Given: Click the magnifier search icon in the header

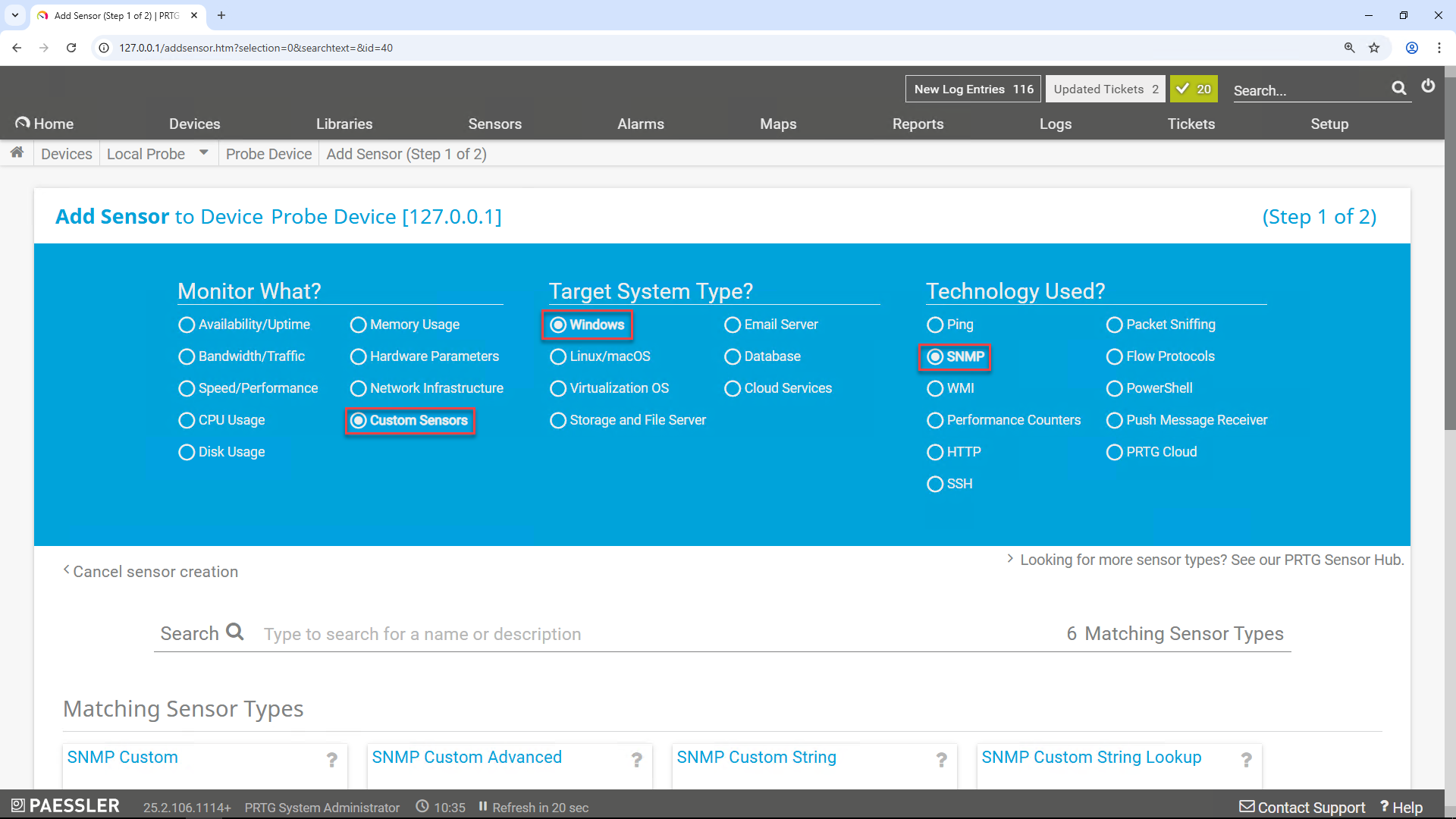Looking at the screenshot, I should tap(1399, 88).
